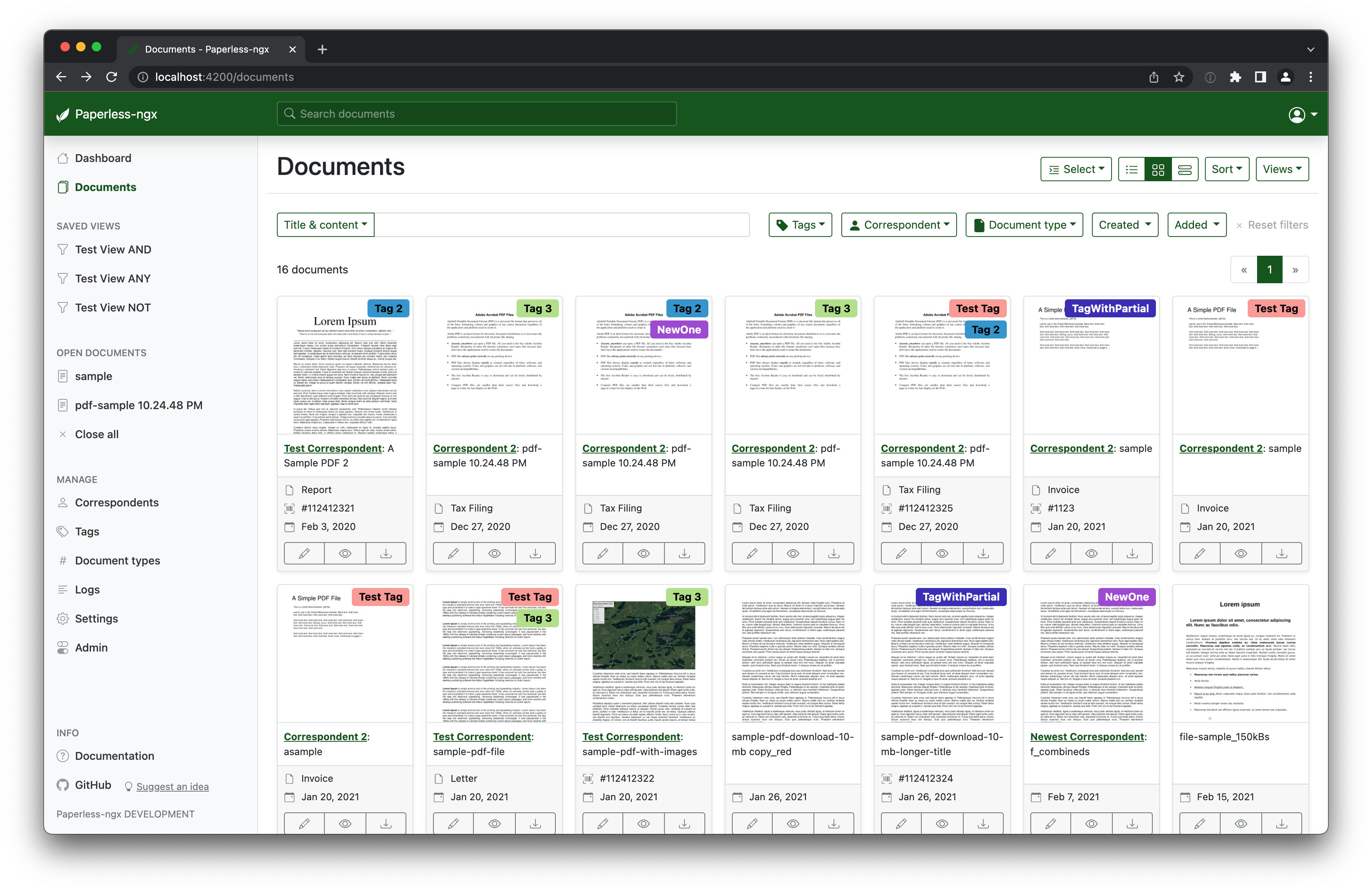The width and height of the screenshot is (1372, 892).
Task: Open the Suggest an idea link
Action: click(x=172, y=786)
